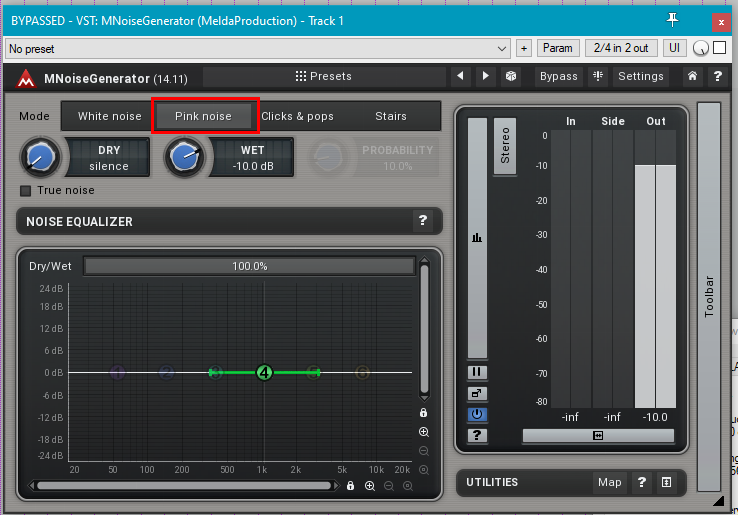Enable the True noise checkbox
The height and width of the screenshot is (515, 738).
(25, 190)
